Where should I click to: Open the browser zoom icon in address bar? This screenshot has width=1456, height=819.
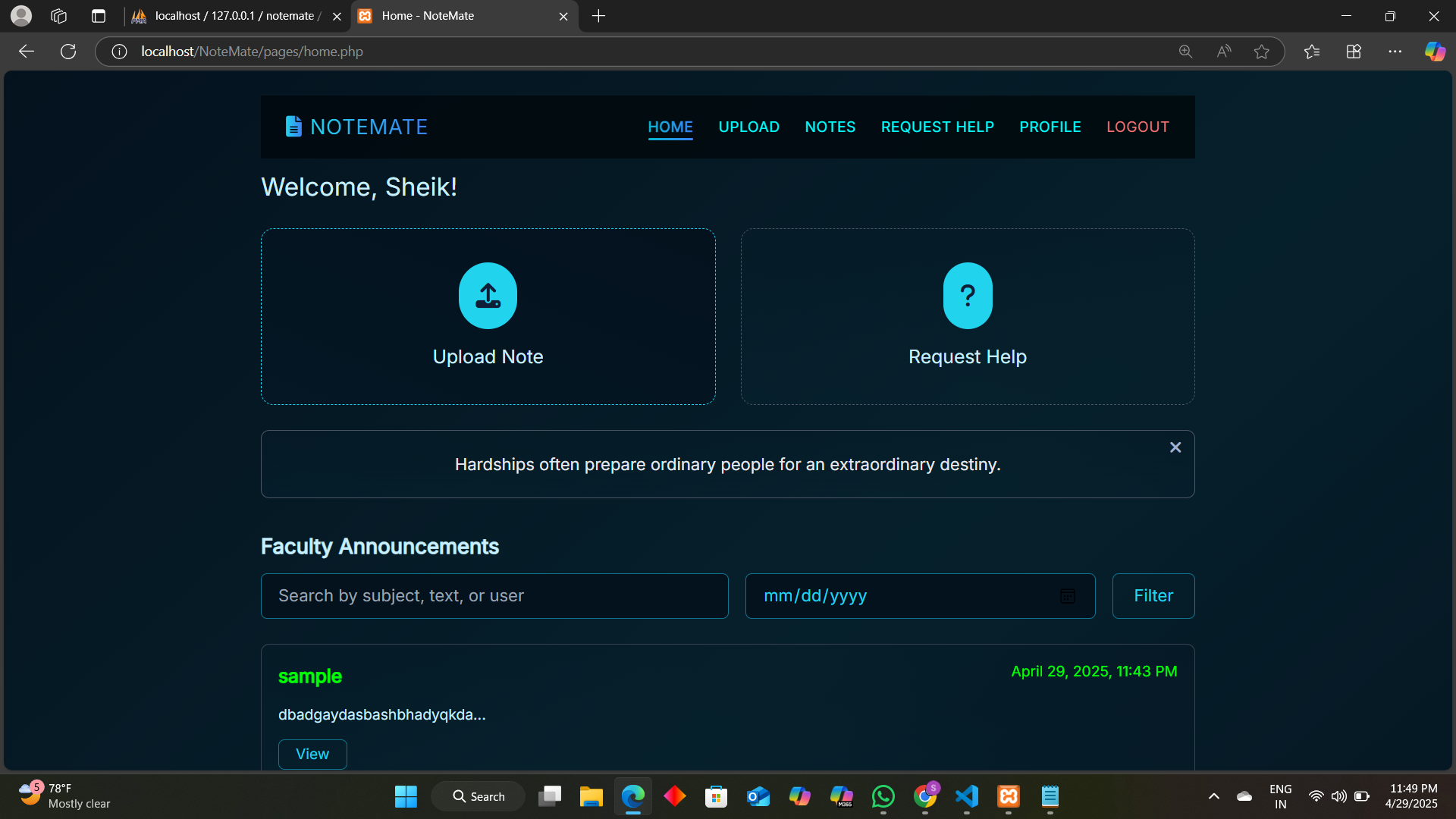point(1185,52)
